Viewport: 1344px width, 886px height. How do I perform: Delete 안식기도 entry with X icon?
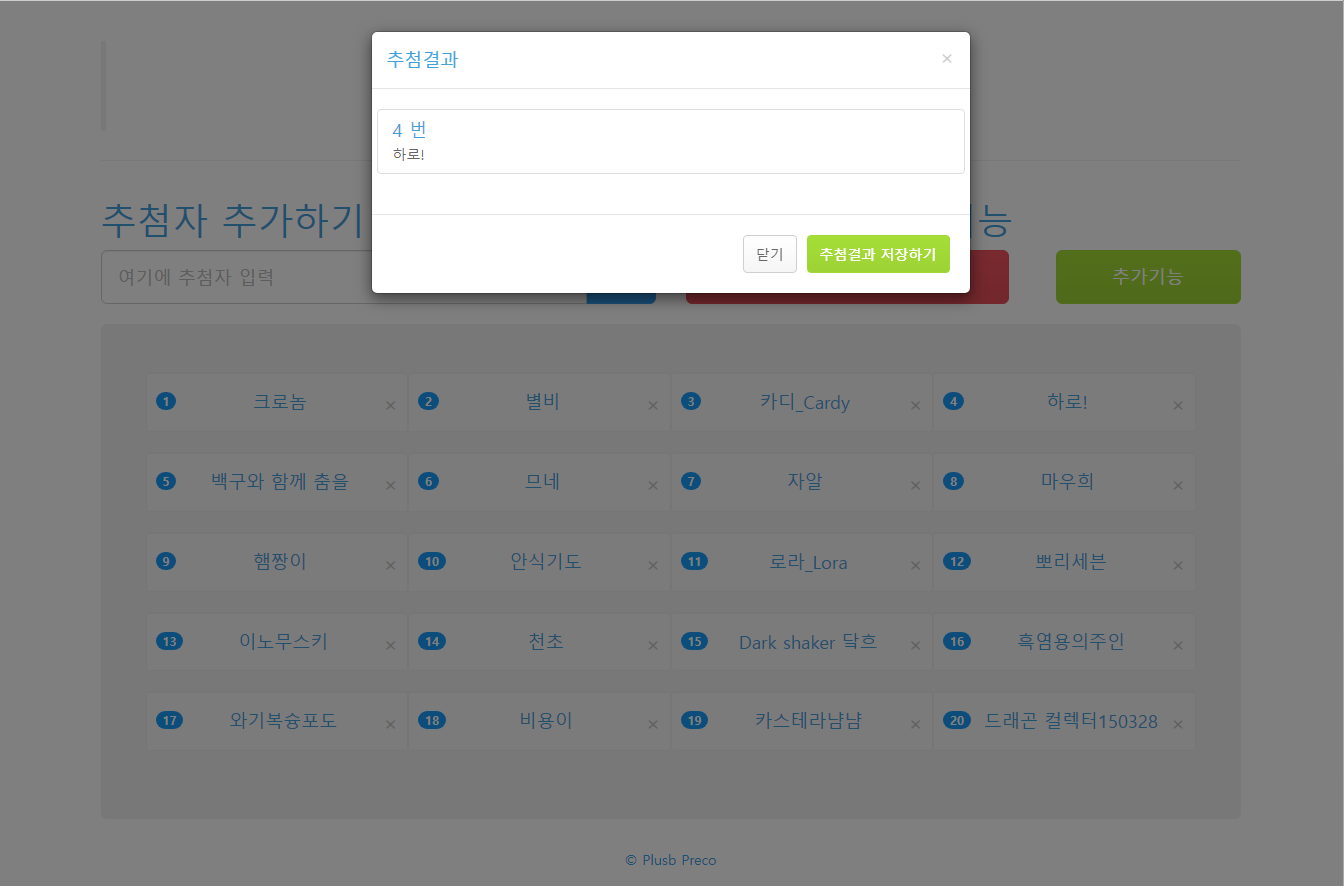point(653,565)
